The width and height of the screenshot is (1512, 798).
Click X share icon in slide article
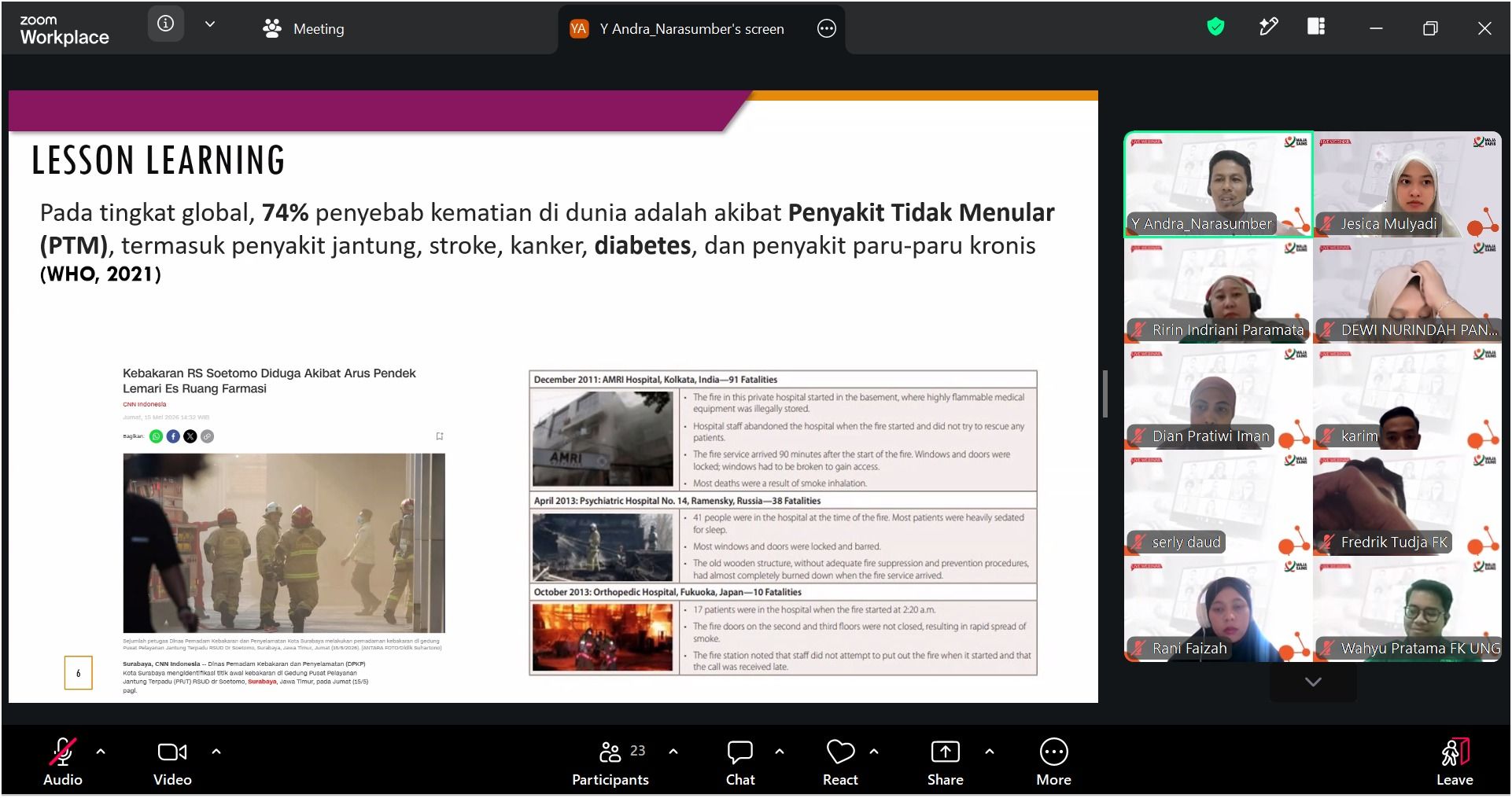190,436
